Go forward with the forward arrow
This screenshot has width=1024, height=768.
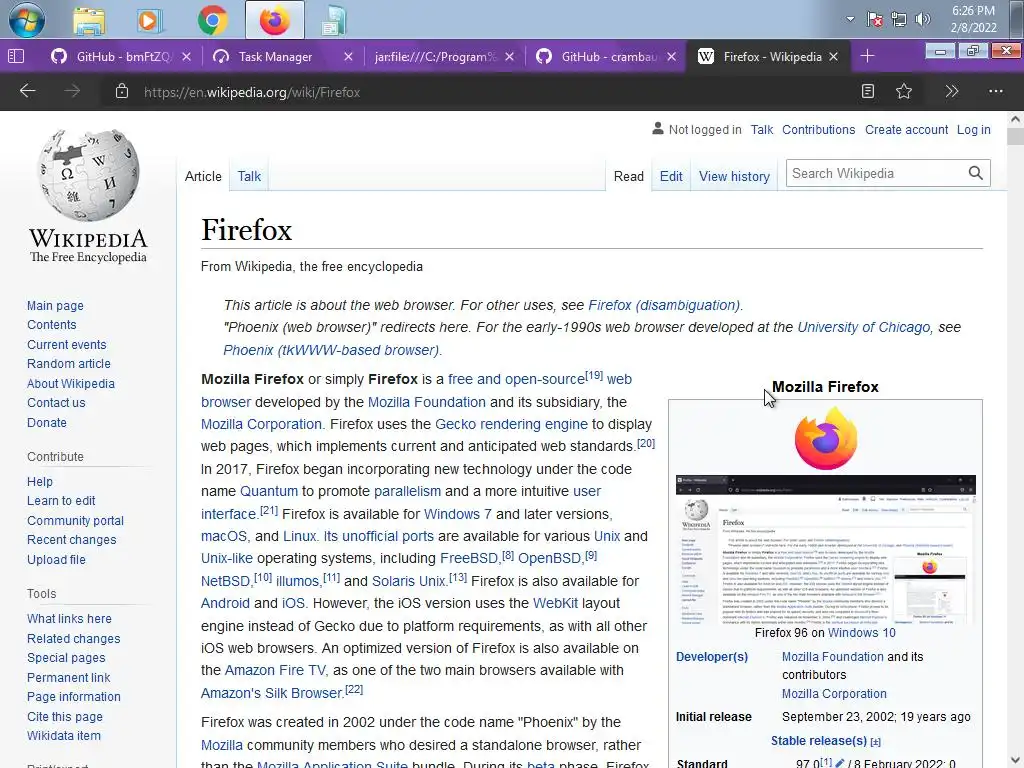click(72, 91)
